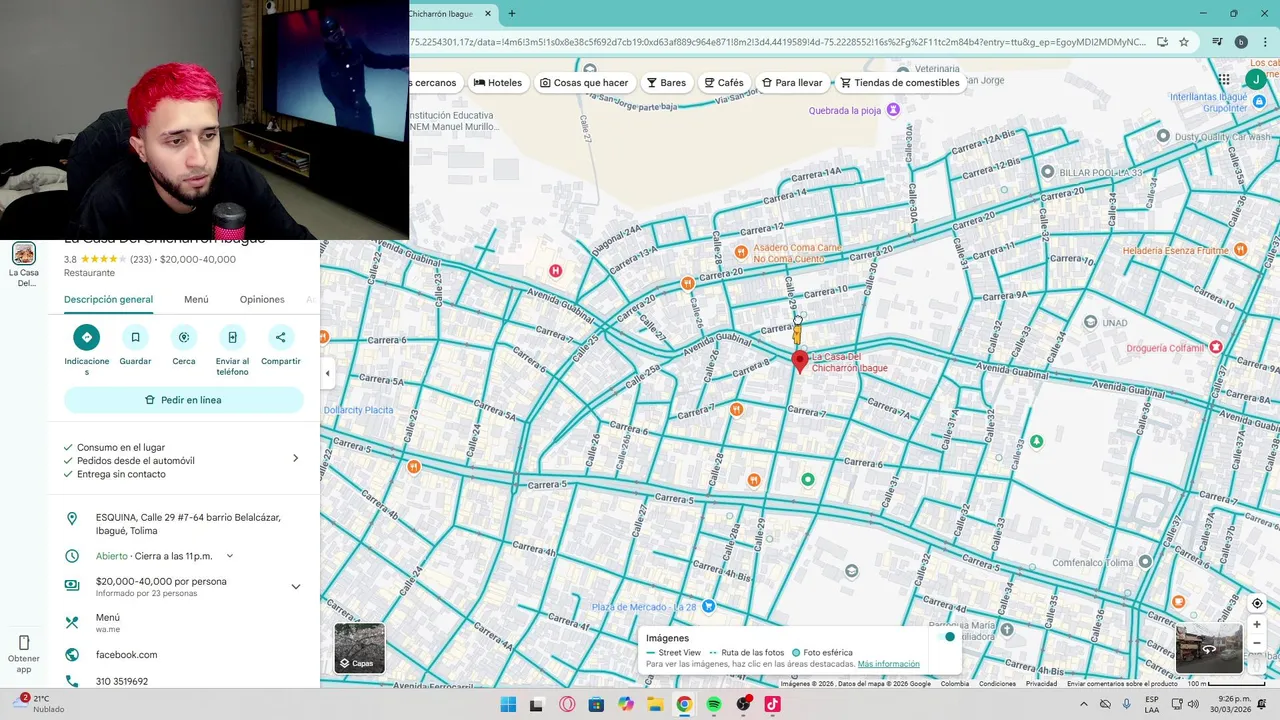Viewport: 1280px width, 720px height.
Task: Filter map by Tiendas de comestibles
Action: pos(899,83)
